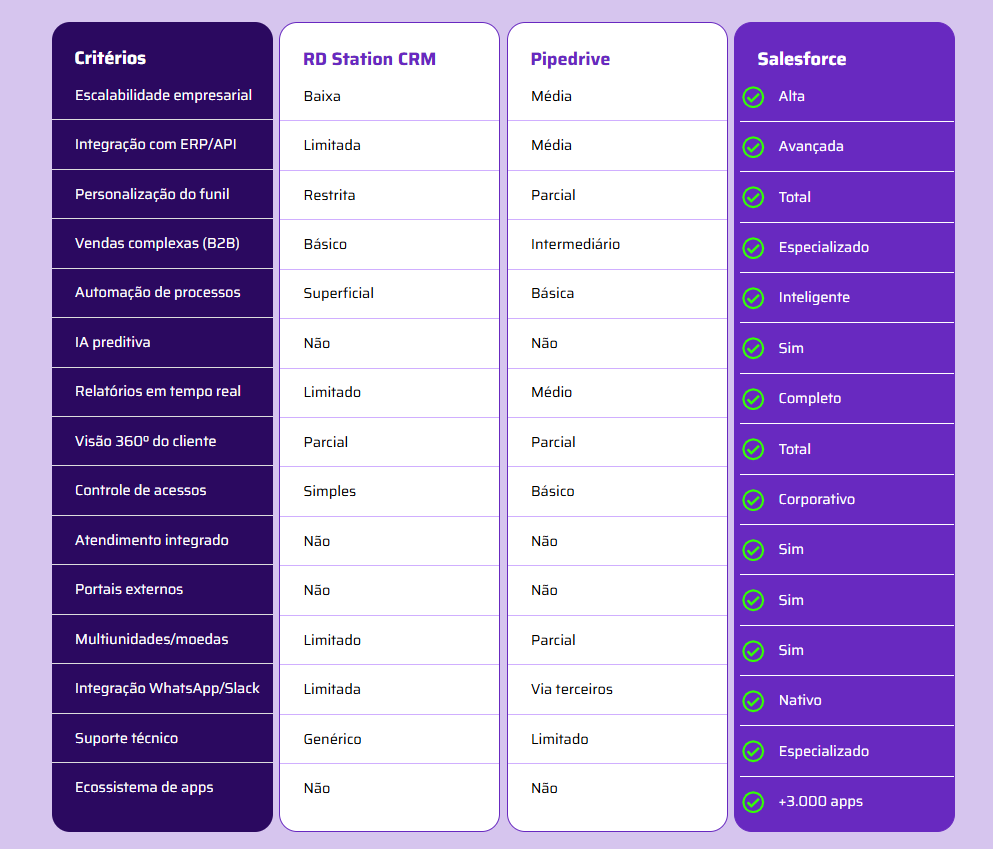The height and width of the screenshot is (849, 993).
Task: Click the Completo value under Salesforce
Action: pos(810,398)
